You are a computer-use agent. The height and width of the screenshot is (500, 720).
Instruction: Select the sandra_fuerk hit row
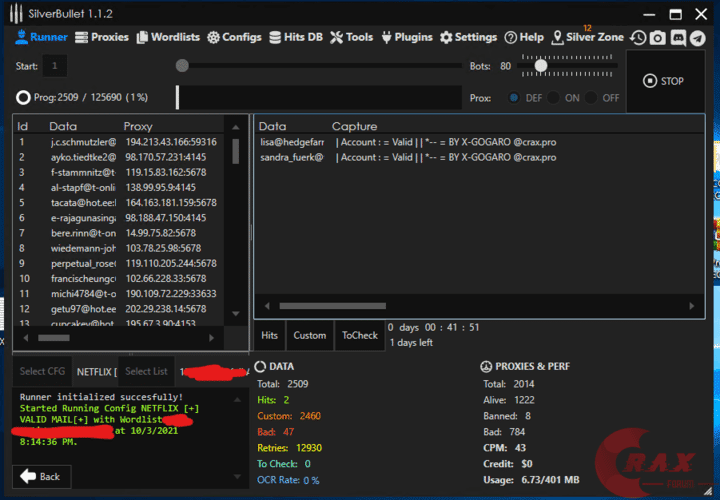(479, 157)
